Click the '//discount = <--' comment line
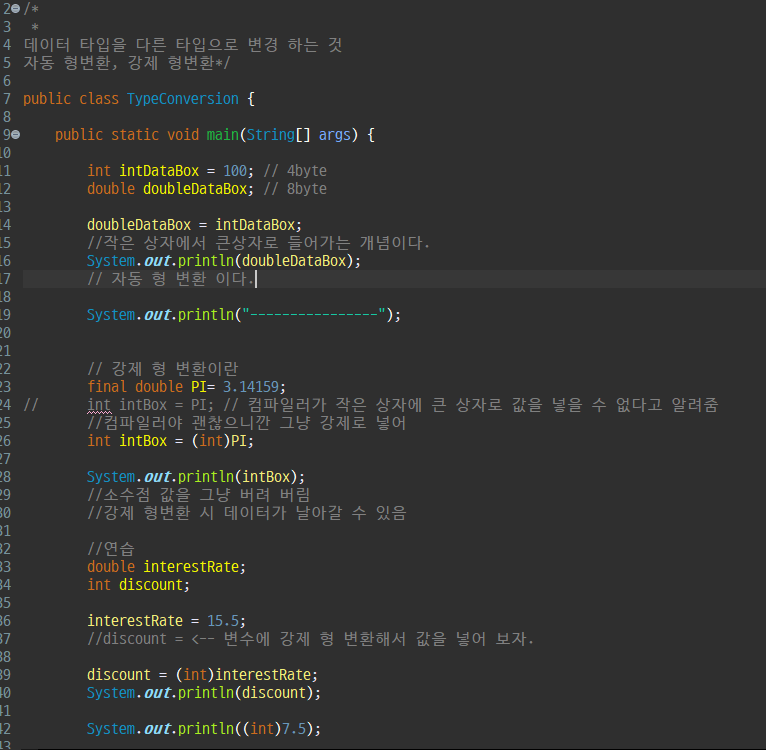 click(x=310, y=639)
